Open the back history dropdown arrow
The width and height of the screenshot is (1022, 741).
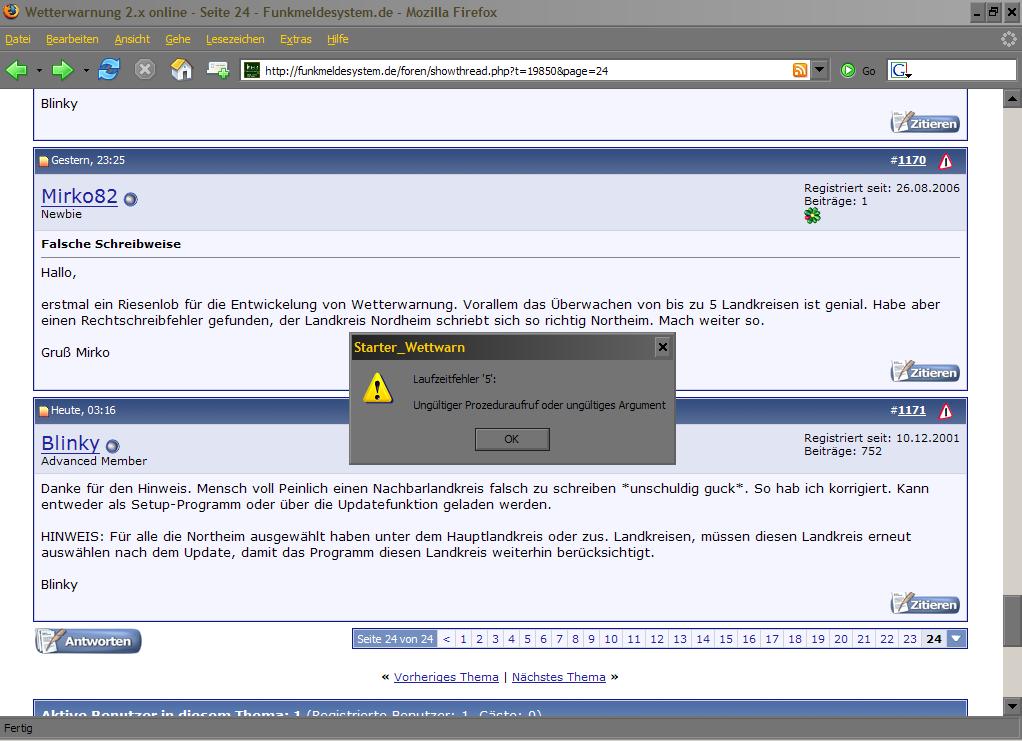click(x=40, y=71)
